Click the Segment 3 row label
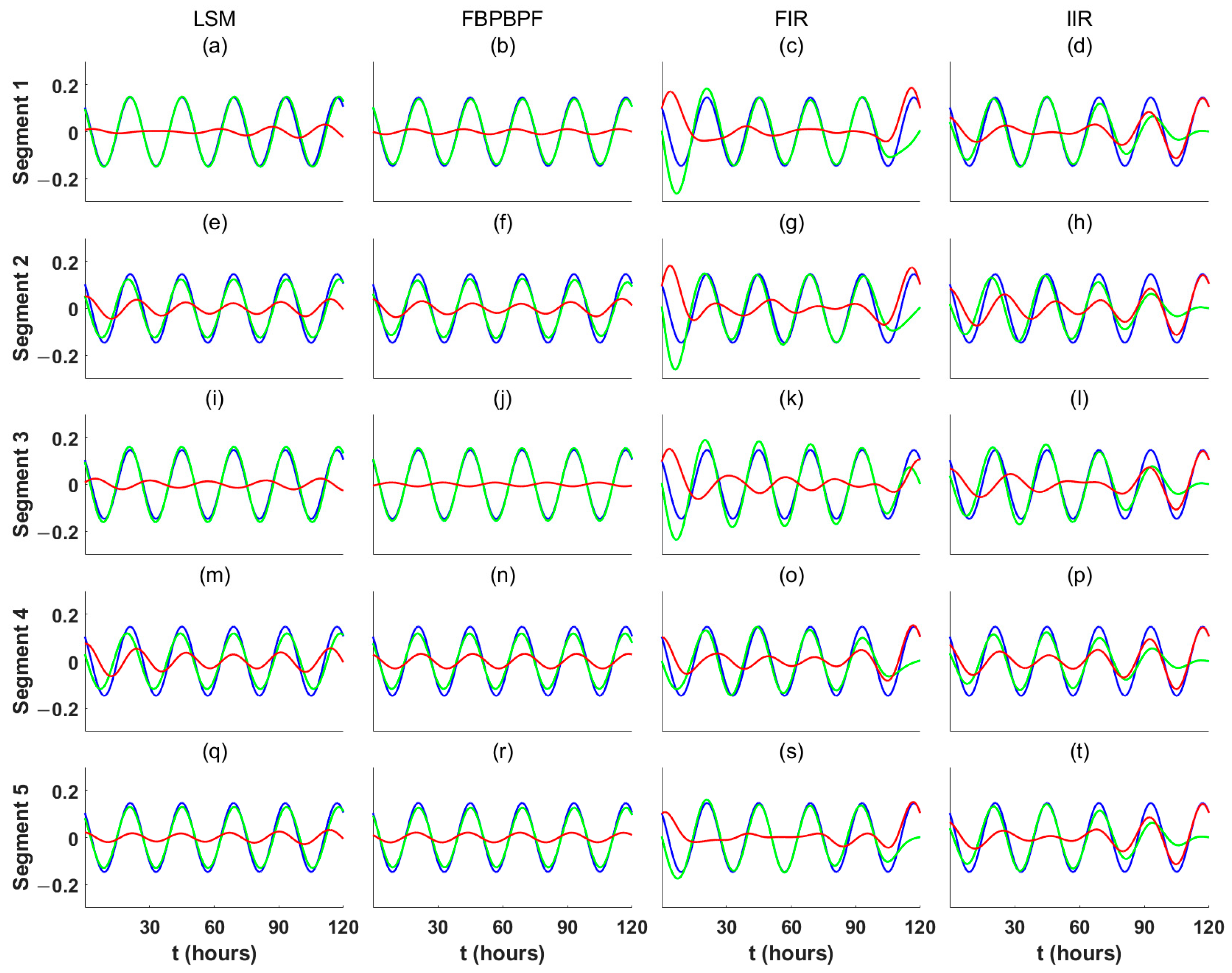 (21, 485)
